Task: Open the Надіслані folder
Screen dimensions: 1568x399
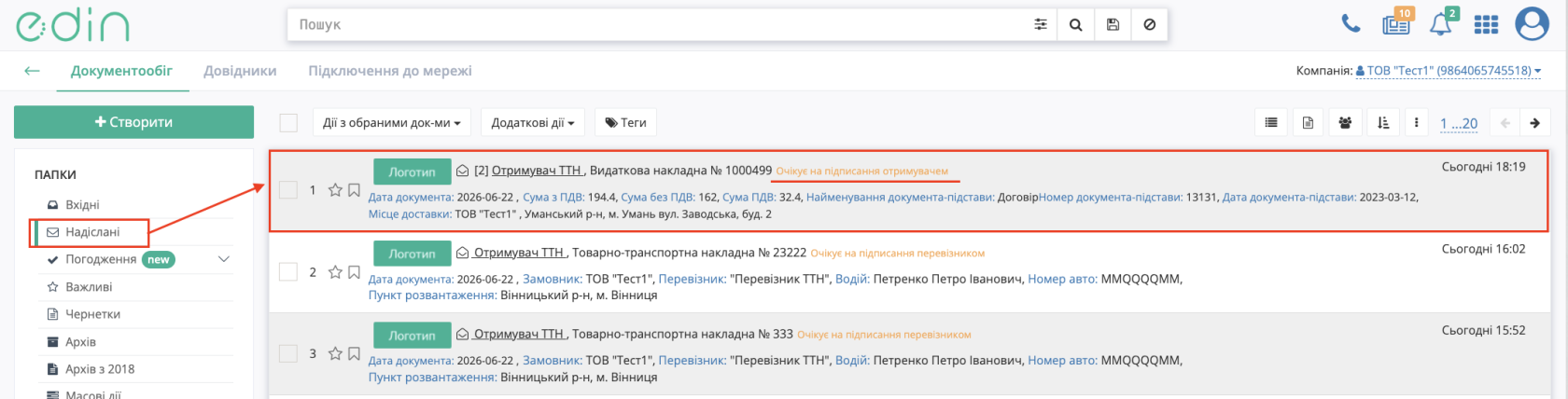Action: coord(92,232)
